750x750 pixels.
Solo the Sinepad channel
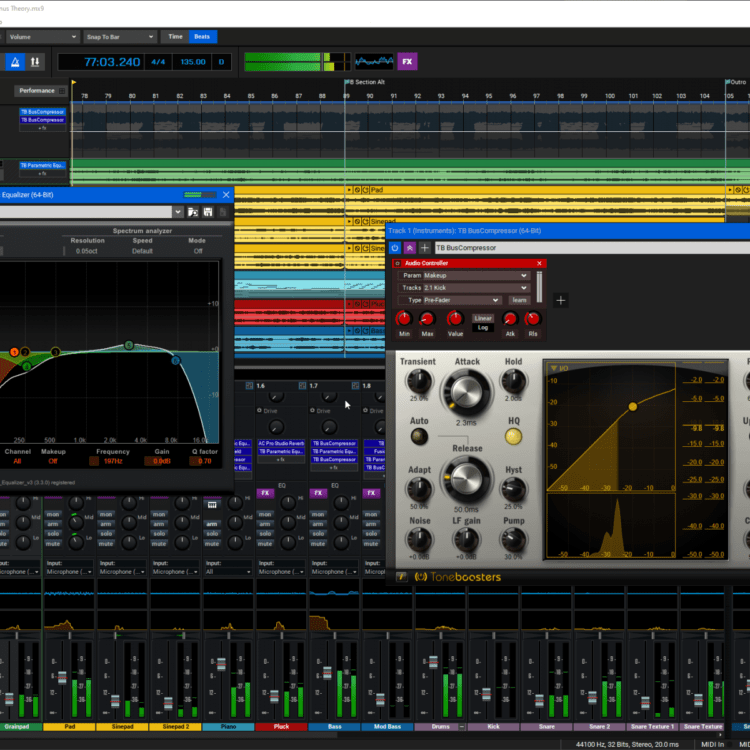[x=106, y=534]
